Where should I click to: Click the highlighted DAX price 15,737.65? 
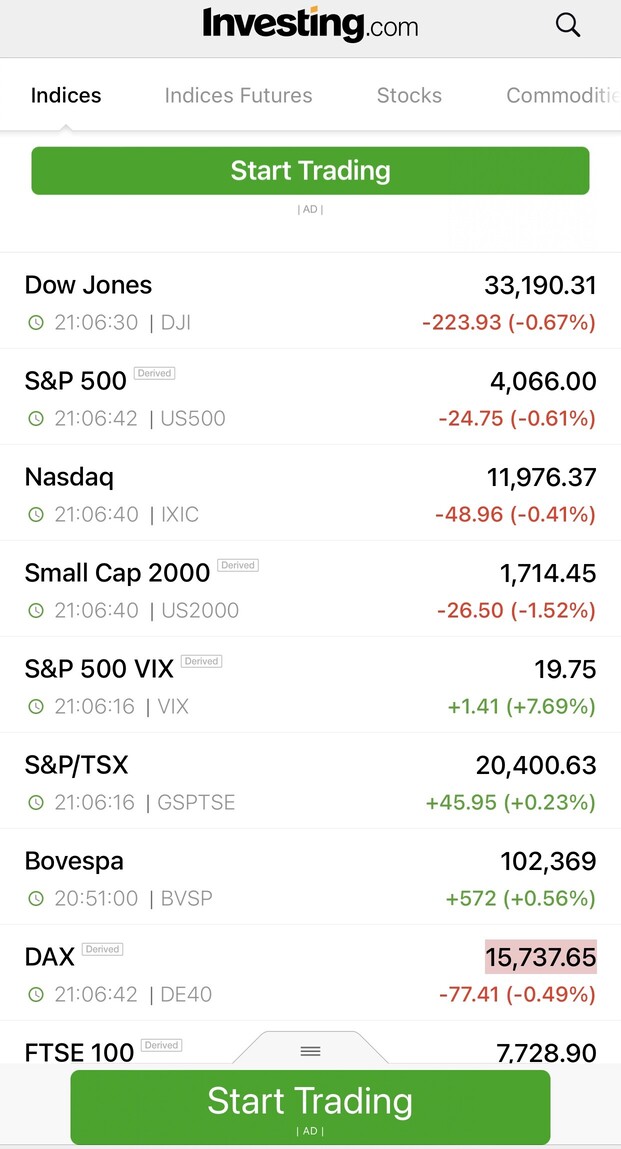(x=541, y=957)
